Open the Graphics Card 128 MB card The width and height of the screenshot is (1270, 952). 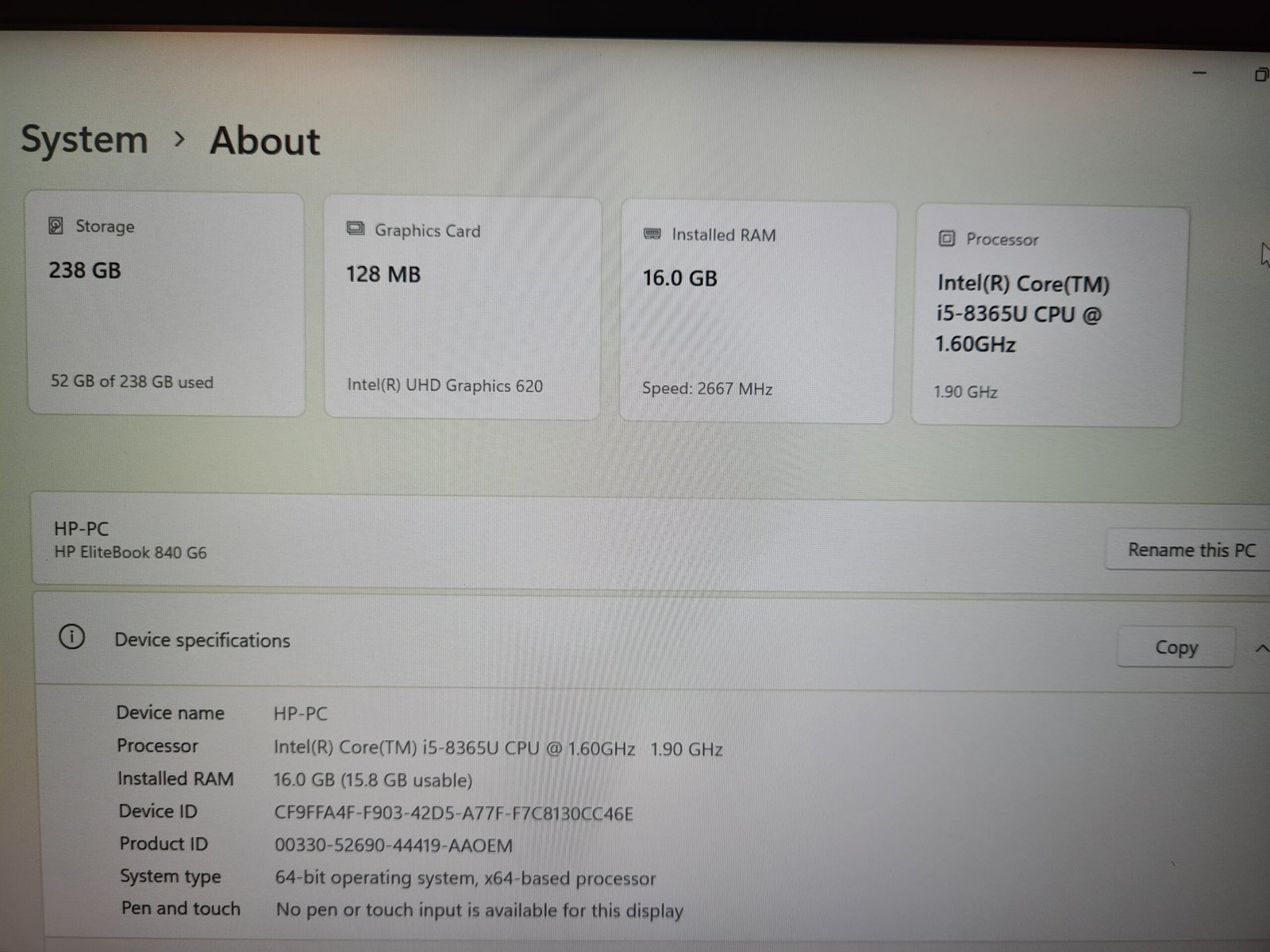tap(463, 308)
